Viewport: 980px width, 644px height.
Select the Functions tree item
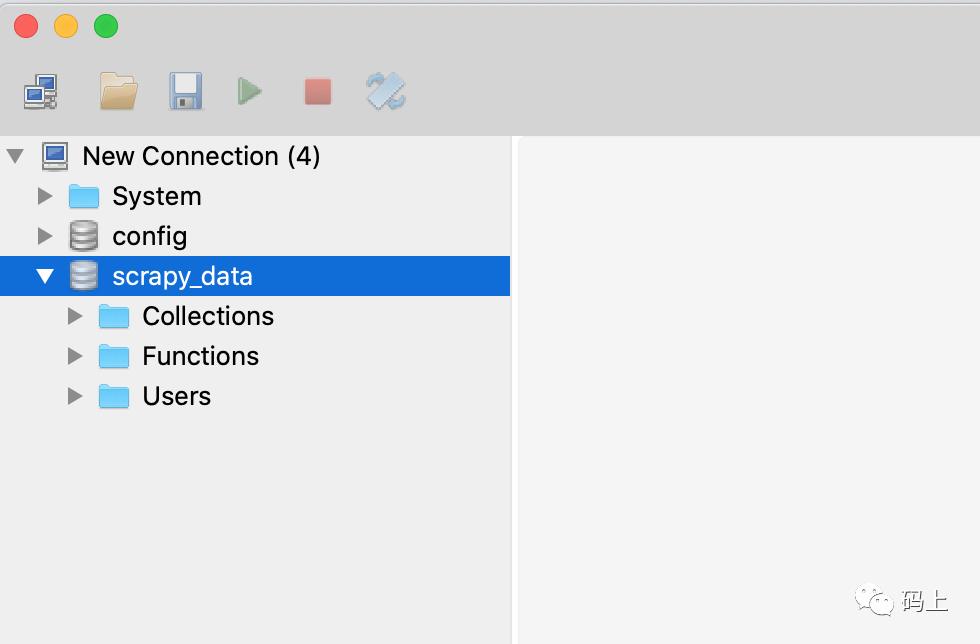point(201,356)
